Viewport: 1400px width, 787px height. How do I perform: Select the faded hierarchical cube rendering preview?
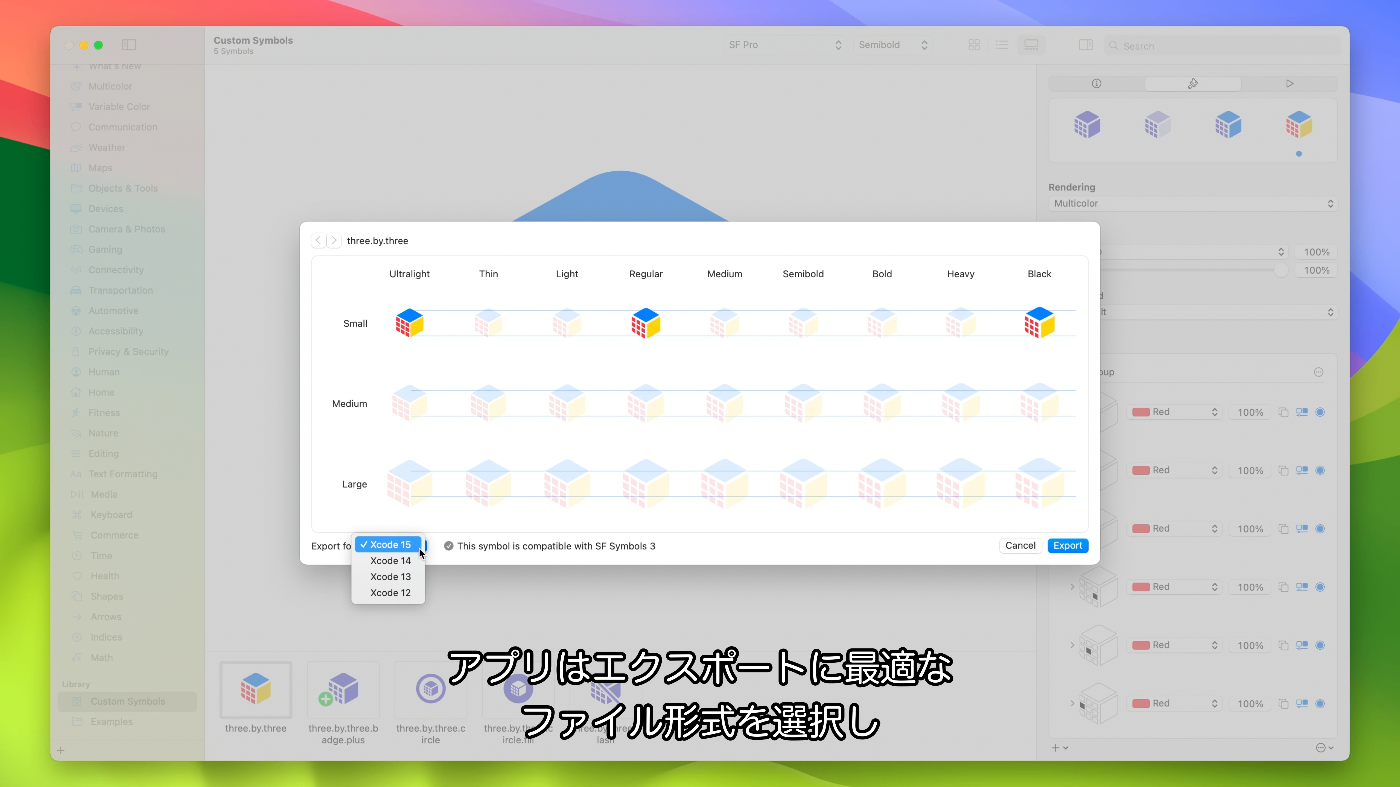point(1158,125)
